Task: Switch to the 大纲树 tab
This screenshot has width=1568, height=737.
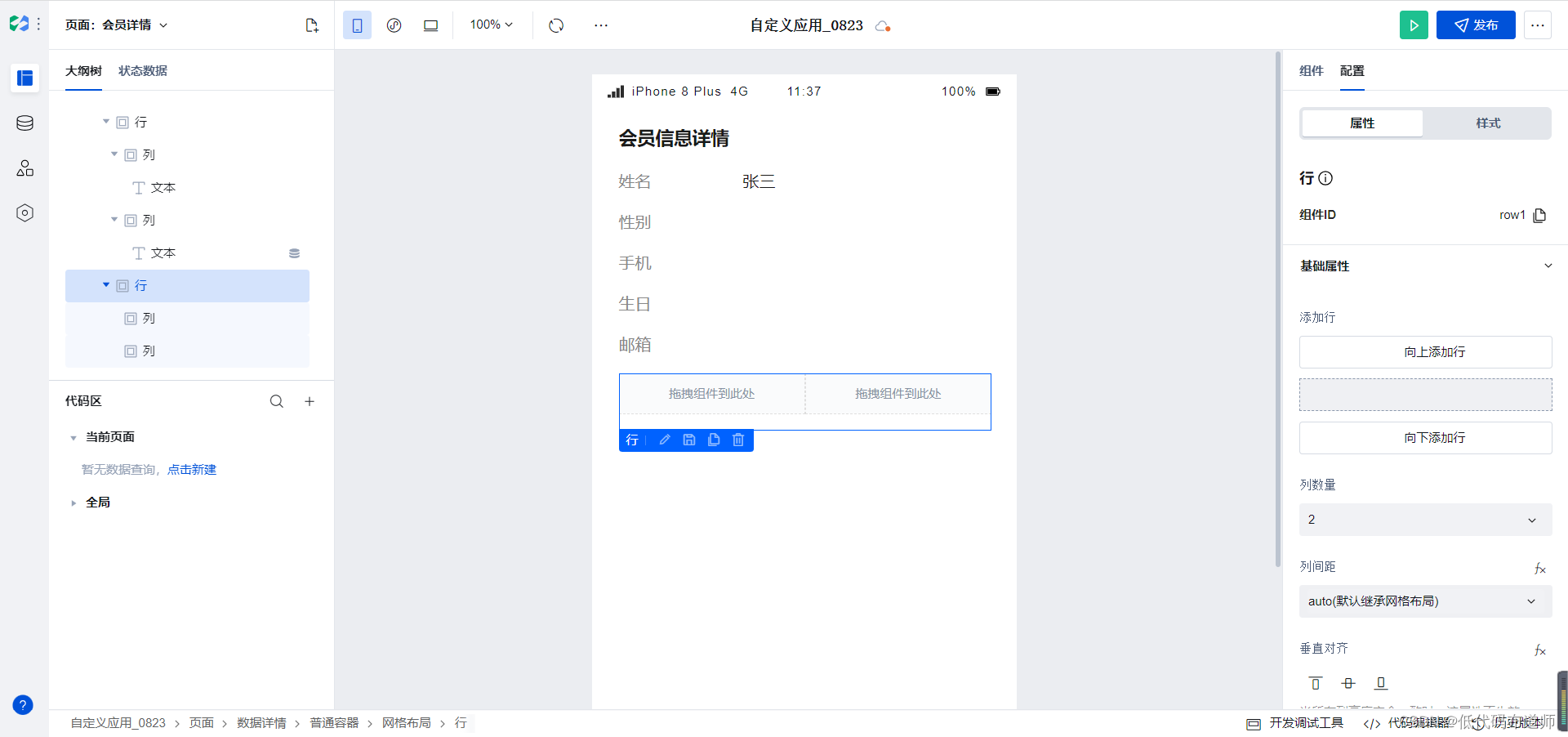Action: (x=83, y=71)
